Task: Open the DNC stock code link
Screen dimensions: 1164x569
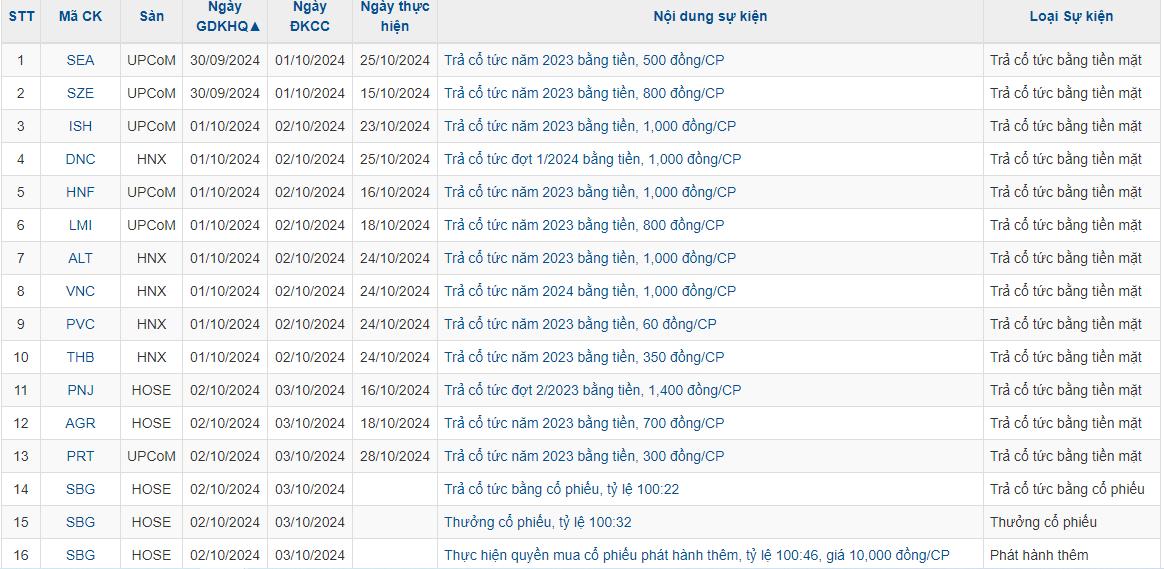Action: pyautogui.click(x=80, y=159)
